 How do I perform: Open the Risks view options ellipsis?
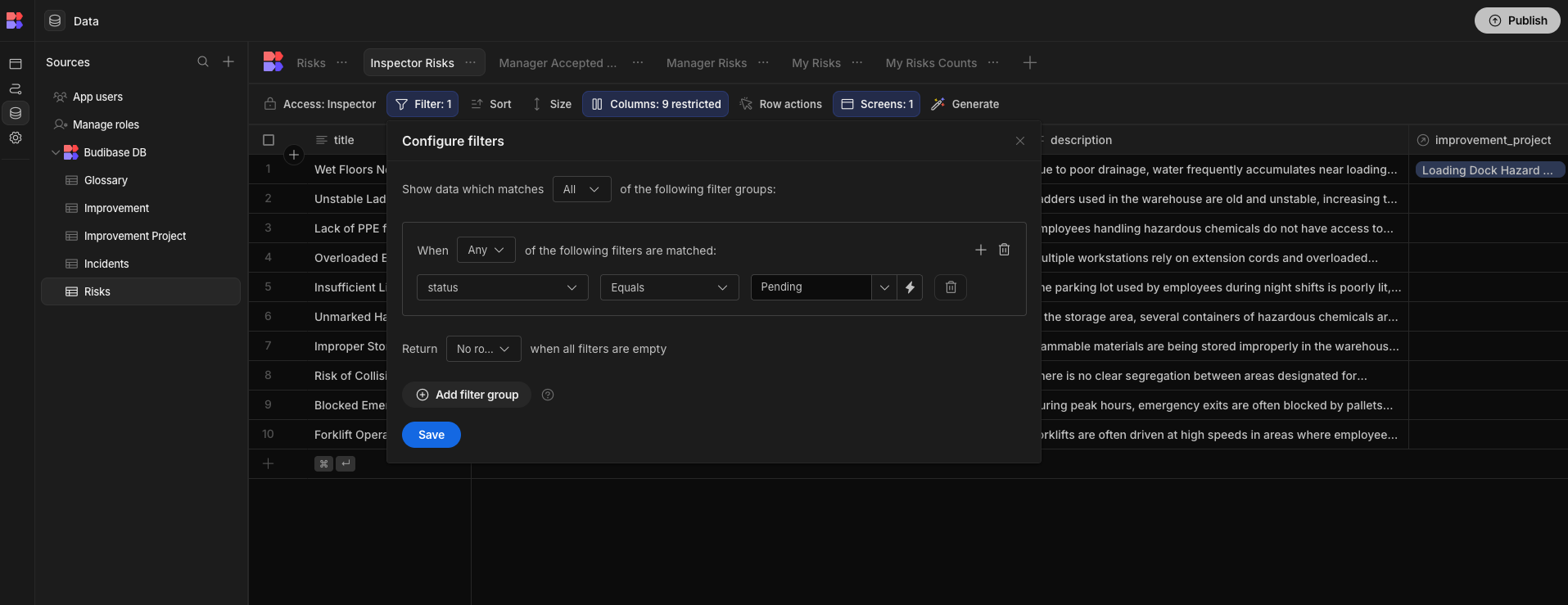(x=342, y=62)
